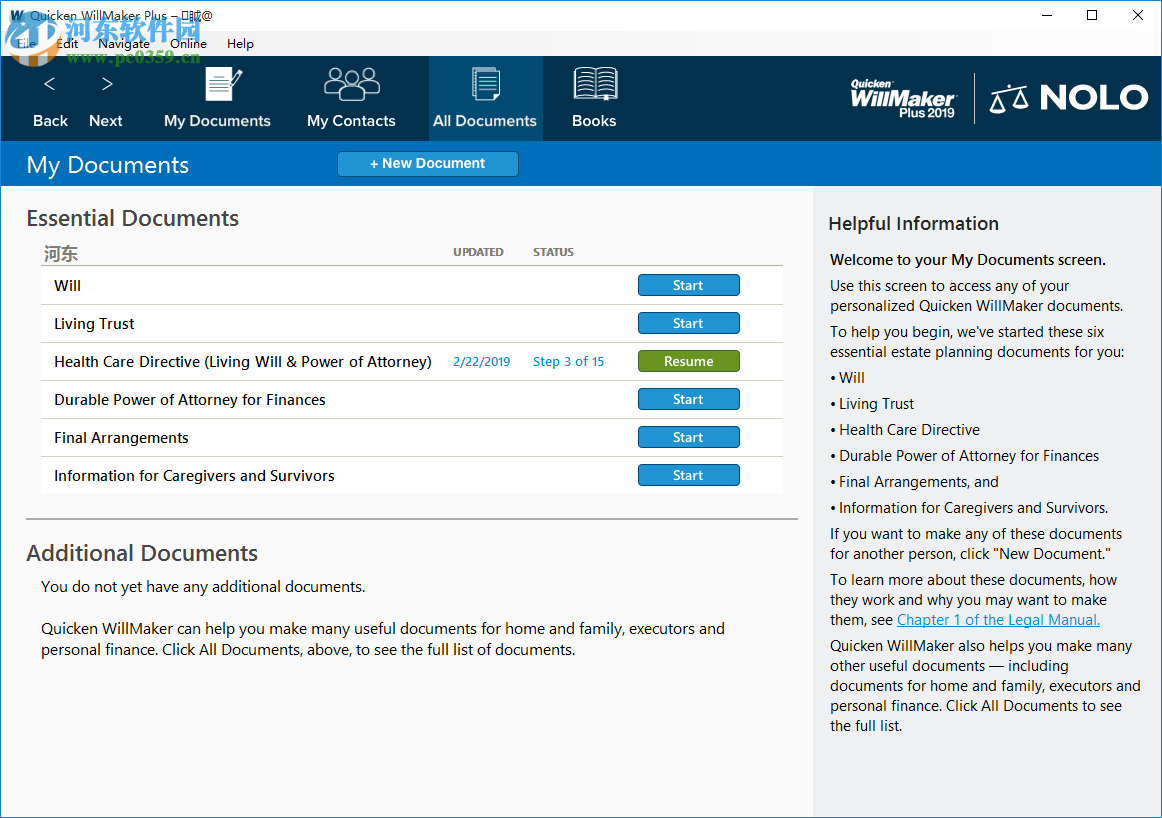This screenshot has width=1162, height=818.
Task: Open the Help menu
Action: point(240,44)
